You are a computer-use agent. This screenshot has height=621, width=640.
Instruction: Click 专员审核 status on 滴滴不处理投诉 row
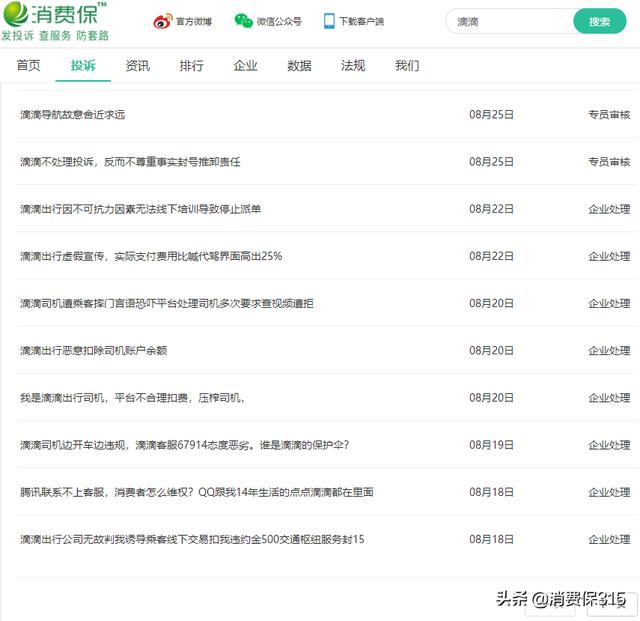click(609, 162)
